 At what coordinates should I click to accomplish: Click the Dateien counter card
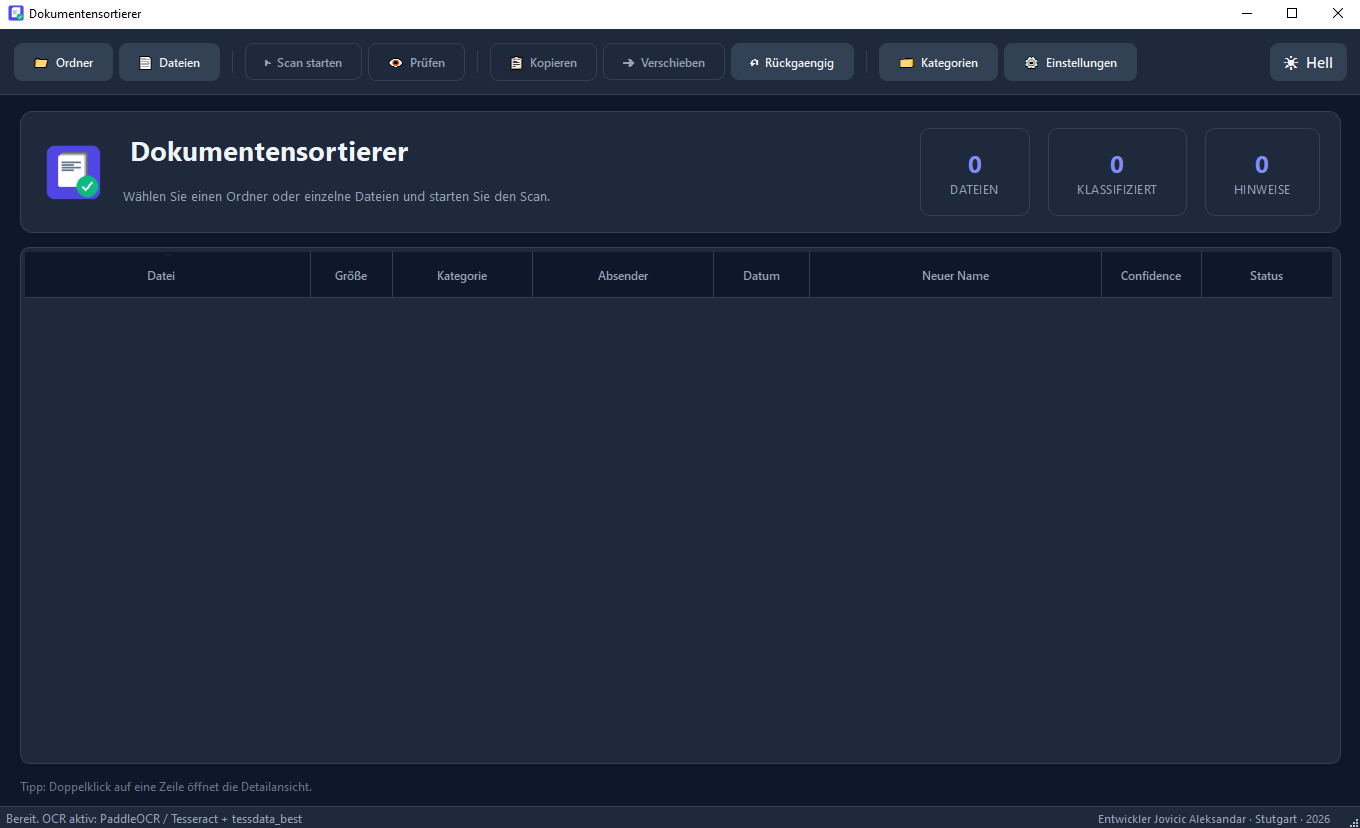click(x=975, y=172)
